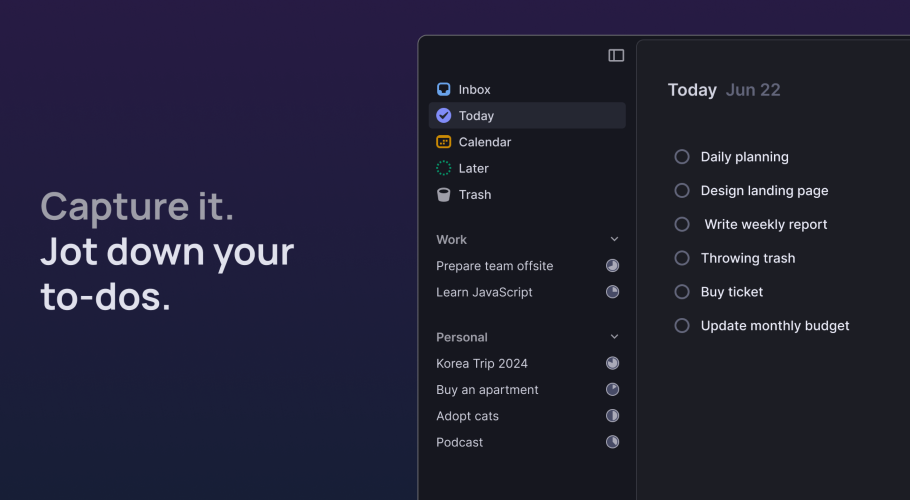The width and height of the screenshot is (910, 500).
Task: Click the blue Inbox tray icon
Action: 443,89
